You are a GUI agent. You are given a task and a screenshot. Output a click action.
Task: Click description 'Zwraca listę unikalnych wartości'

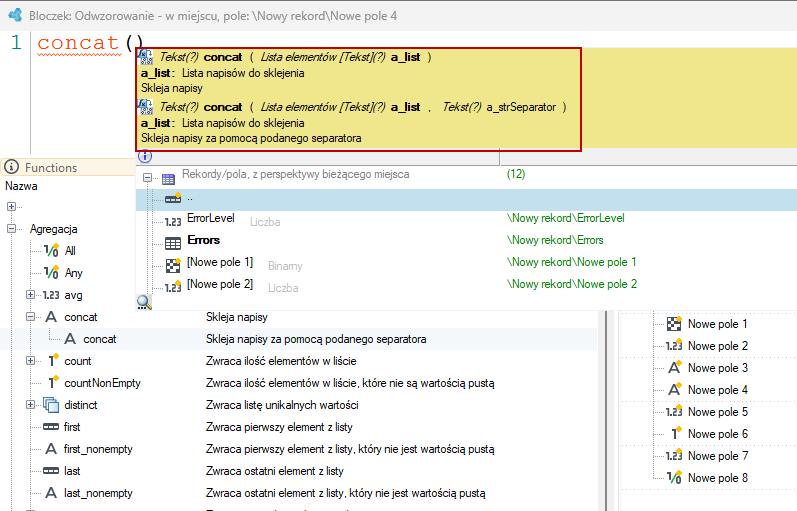pyautogui.click(x=282, y=405)
